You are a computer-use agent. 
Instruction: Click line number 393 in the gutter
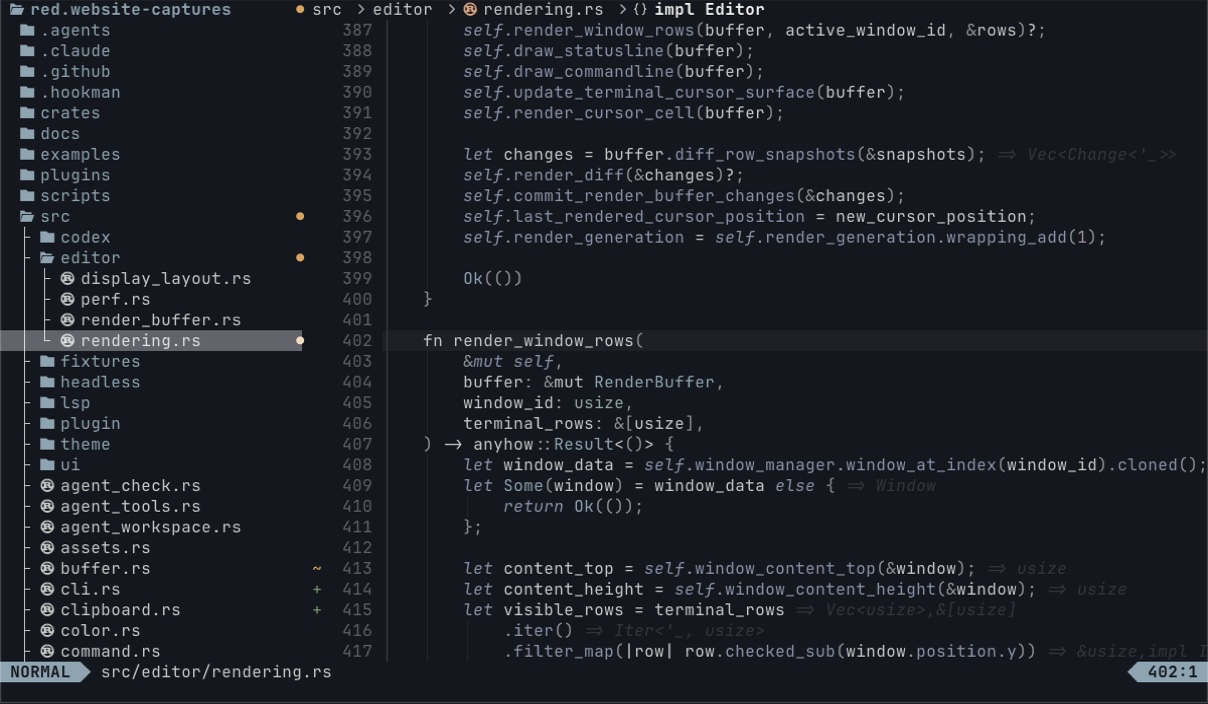point(357,154)
